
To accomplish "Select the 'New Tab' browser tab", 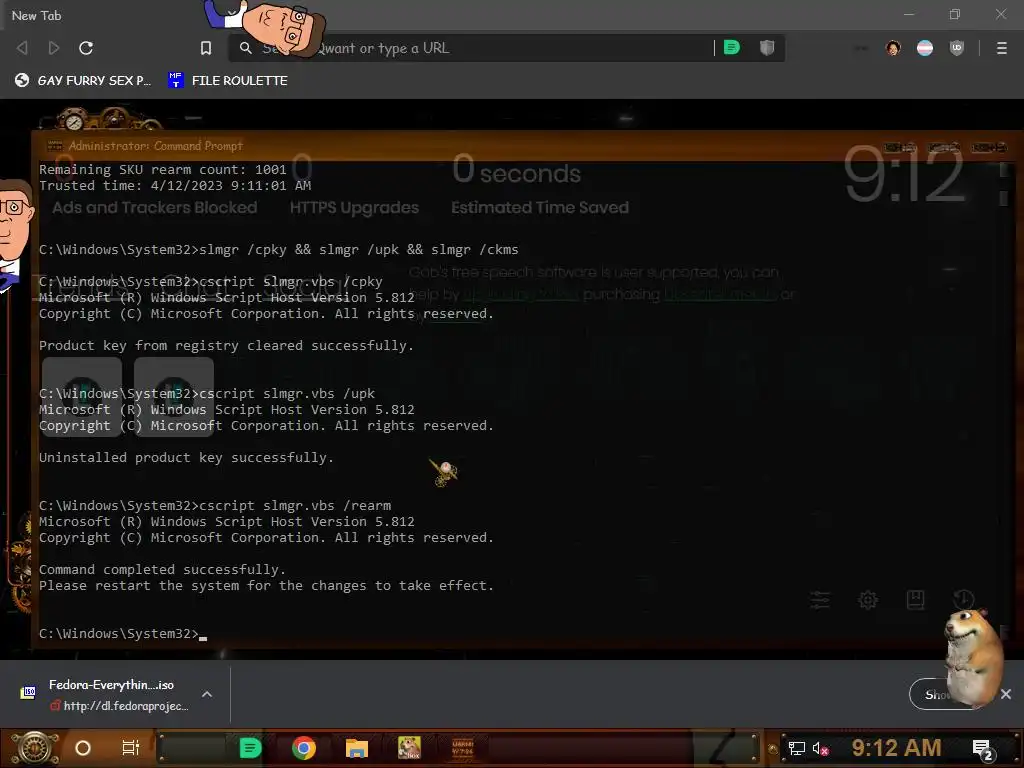I will click(x=37, y=15).
